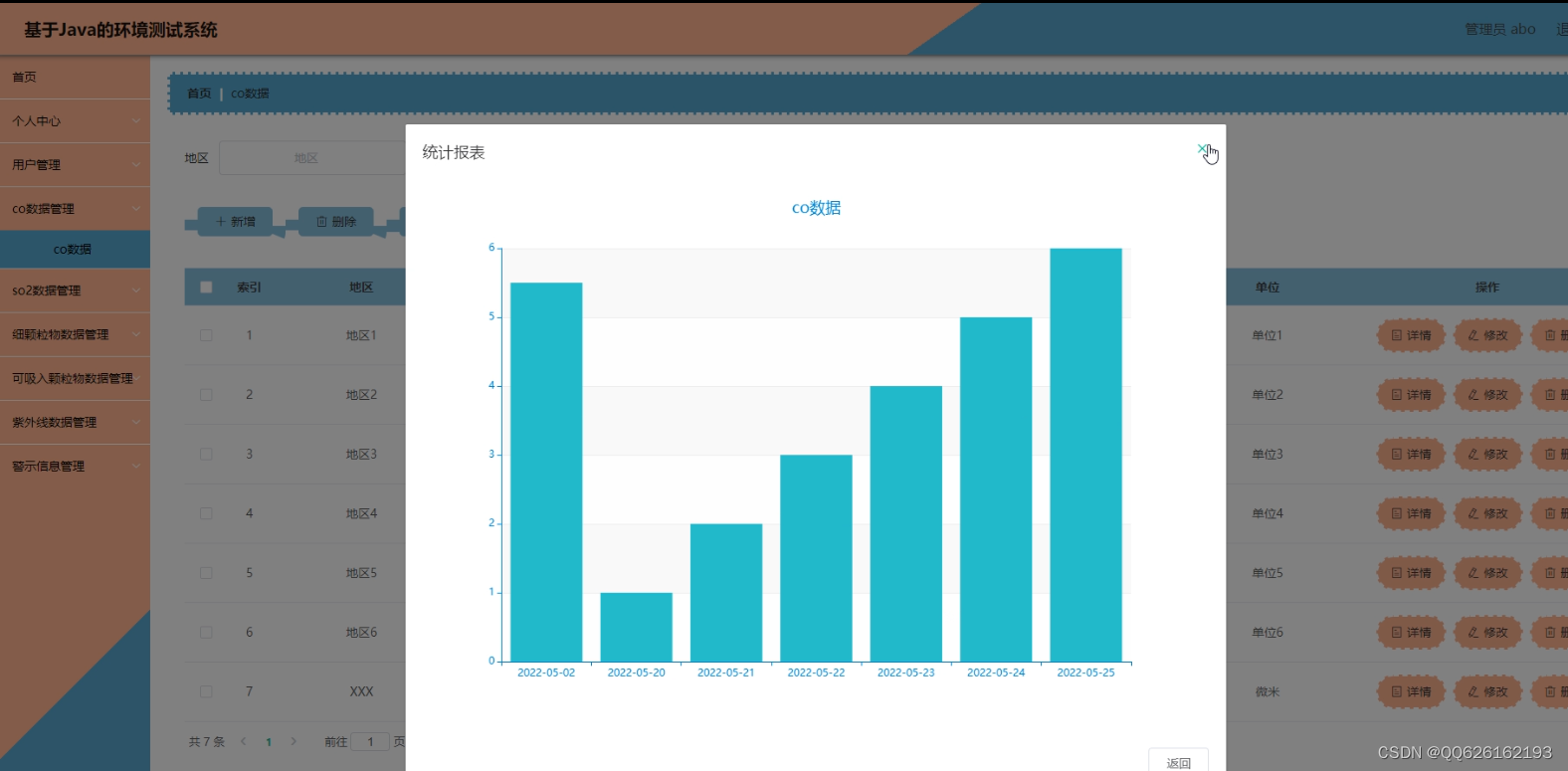Image resolution: width=1568 pixels, height=771 pixels.
Task: Click 修改 for the 单位4 row
Action: point(1487,513)
